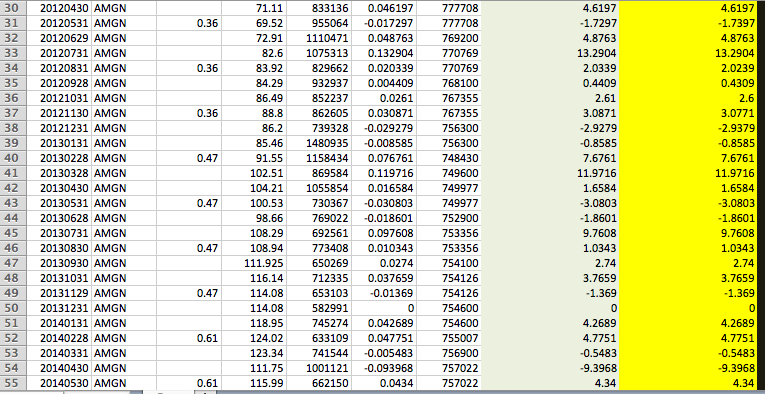Screen dimensions: 765x394
Task: Select the AMGN ticker cell in row 33
Action: pyautogui.click(x=124, y=53)
